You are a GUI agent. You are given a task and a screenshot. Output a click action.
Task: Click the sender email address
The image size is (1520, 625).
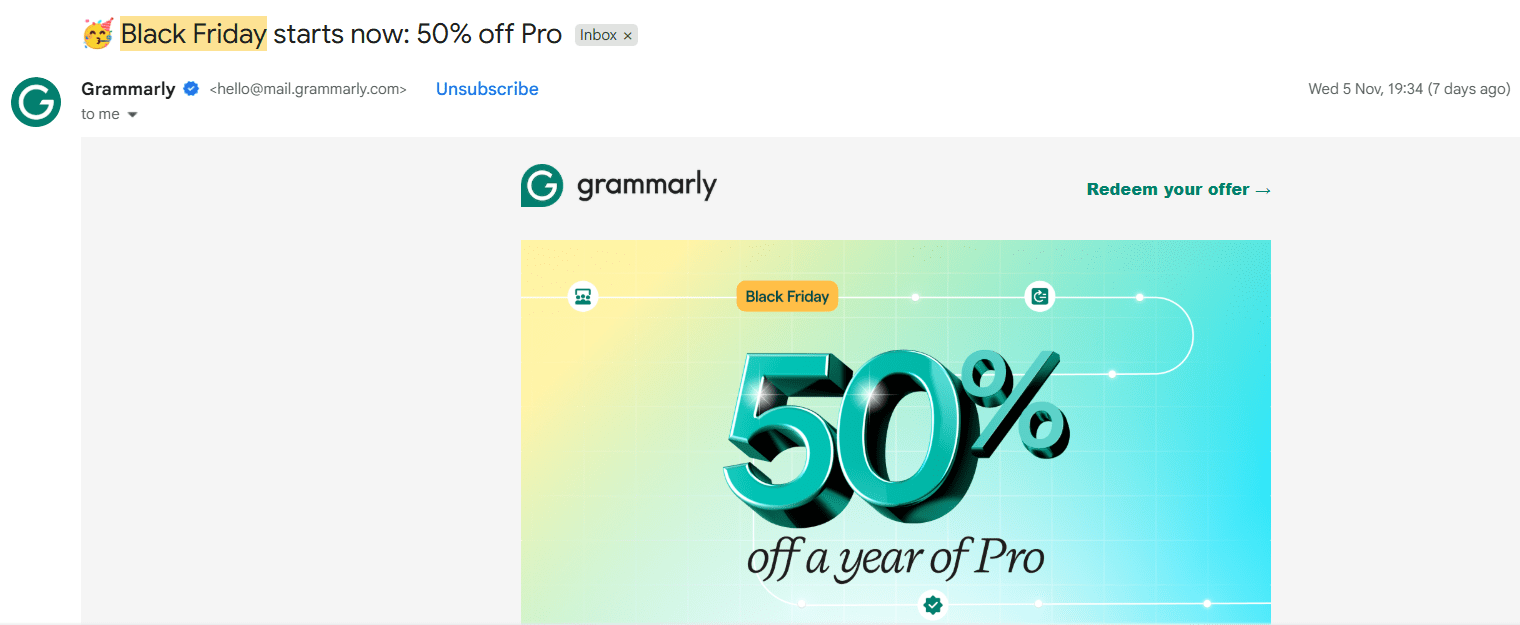click(308, 89)
